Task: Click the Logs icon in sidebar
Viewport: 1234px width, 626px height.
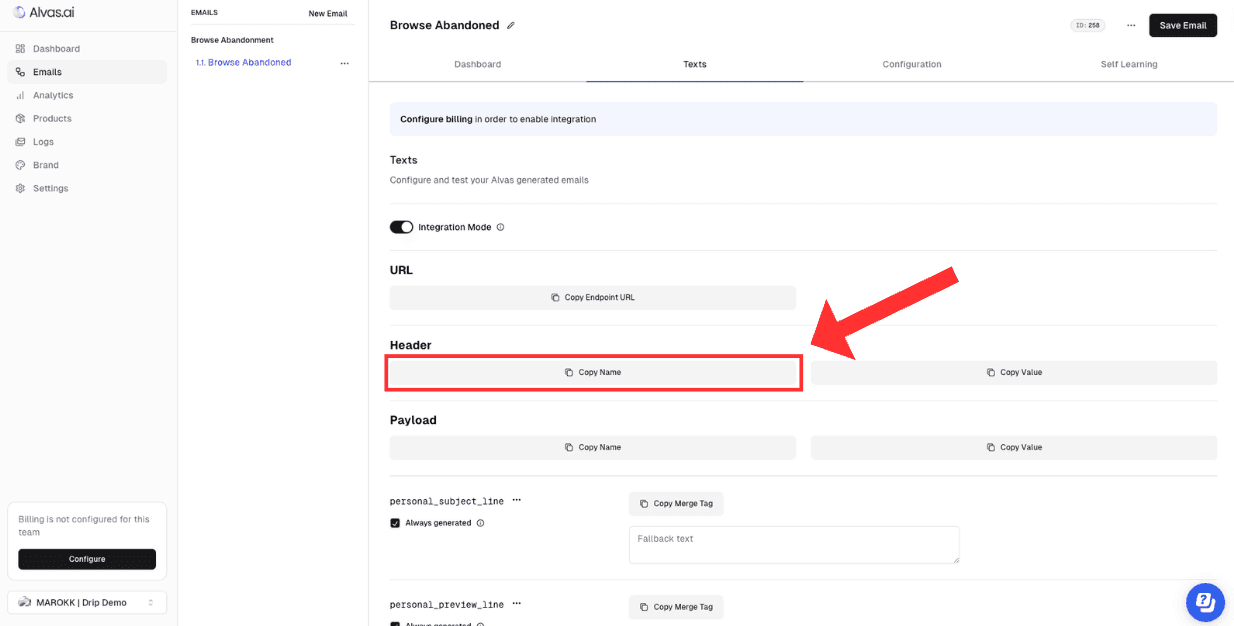Action: point(20,142)
